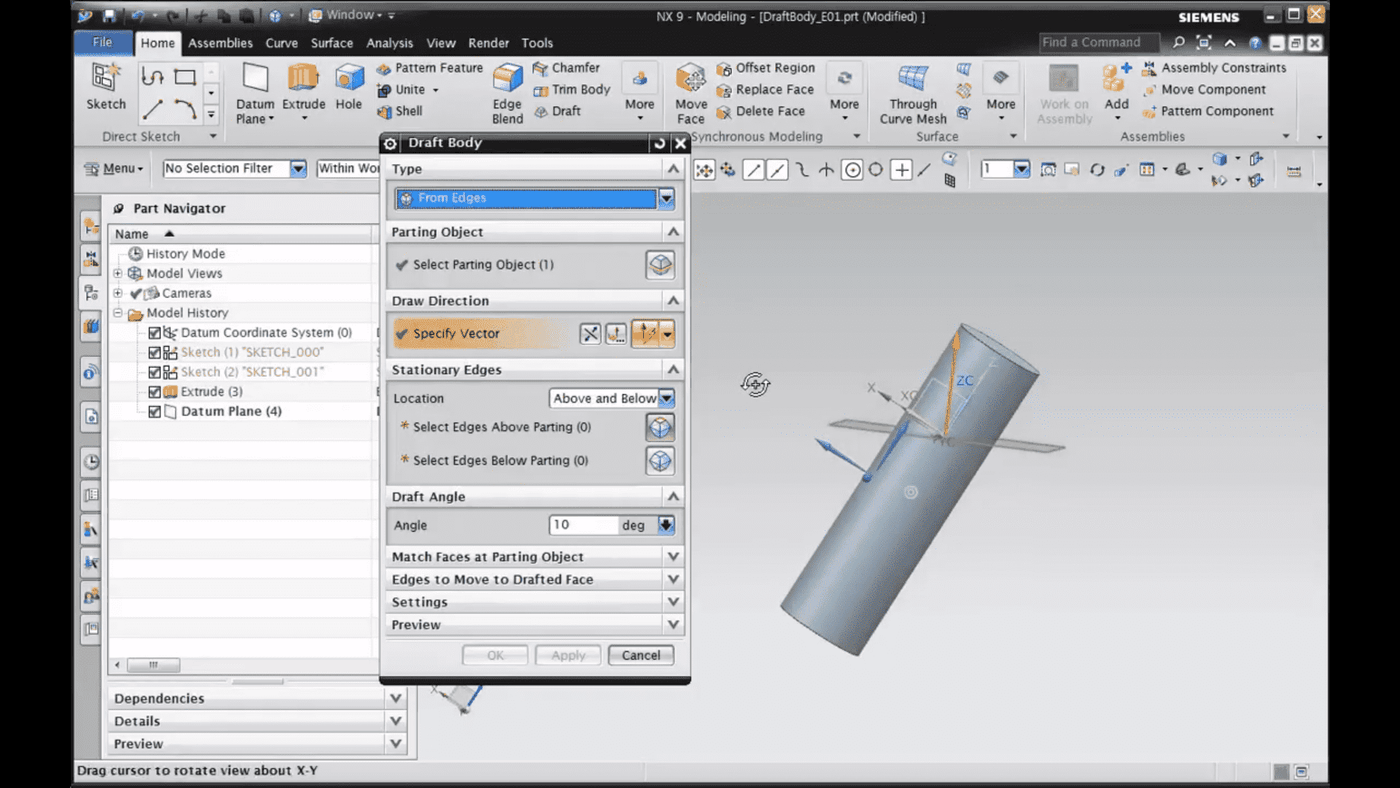Screen dimensions: 1400x788
Task: Expand the Model Views tree node
Action: pos(118,273)
